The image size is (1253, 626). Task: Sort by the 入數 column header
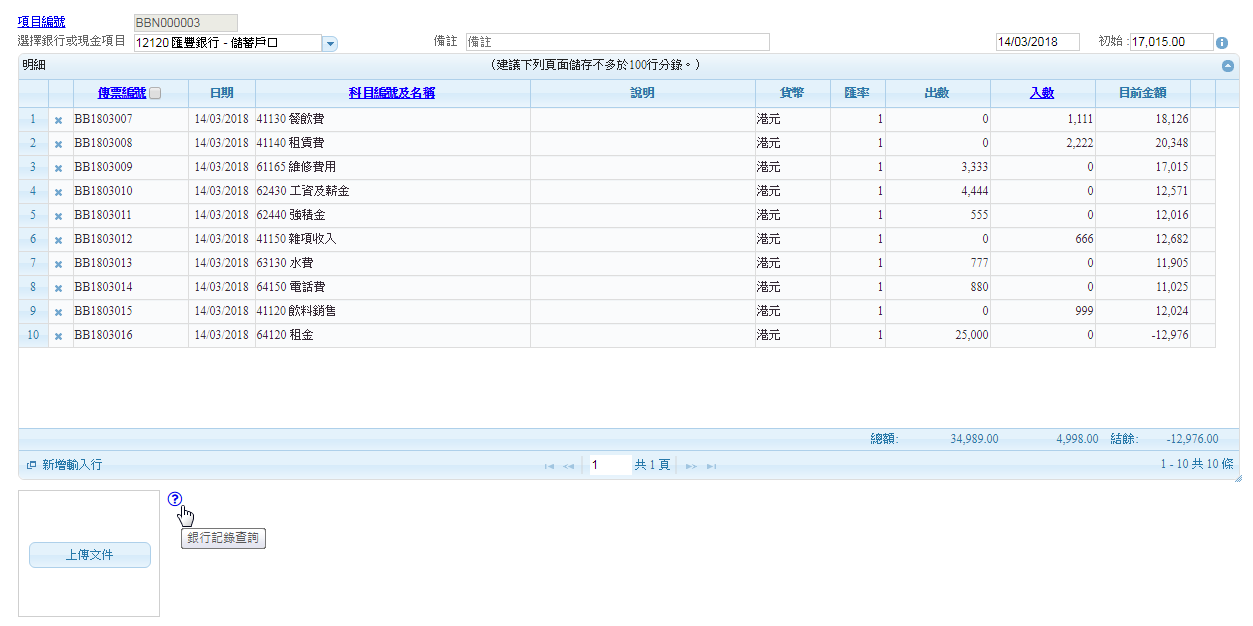[1042, 93]
